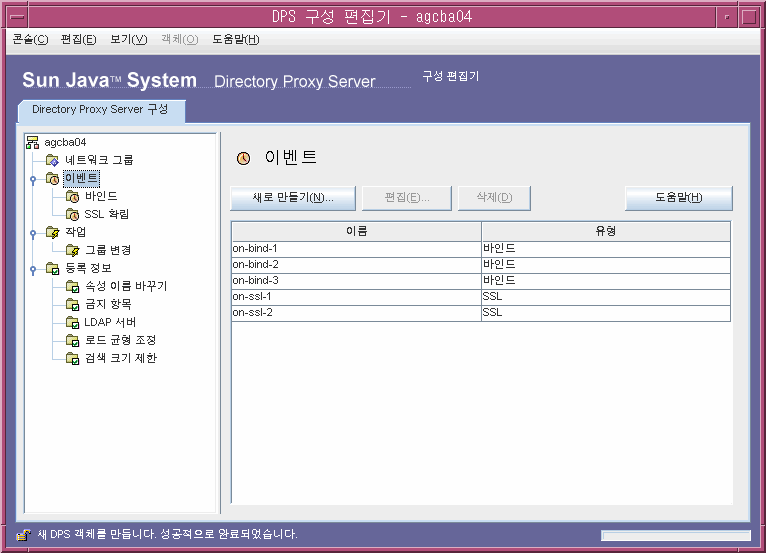This screenshot has height=553, width=766.
Task: Click the 이름 column header
Action: [356, 231]
